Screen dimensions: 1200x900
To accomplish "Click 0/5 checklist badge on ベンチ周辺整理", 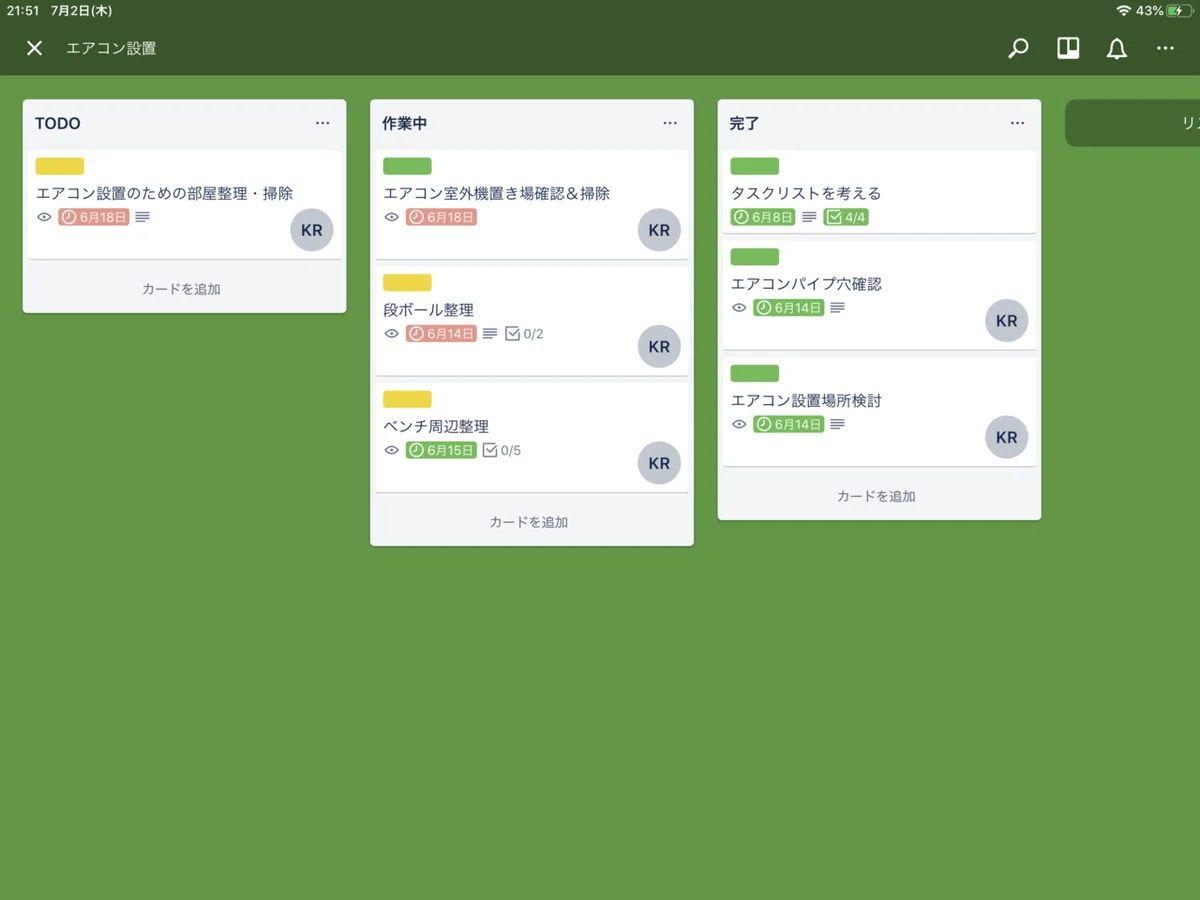I will [502, 451].
